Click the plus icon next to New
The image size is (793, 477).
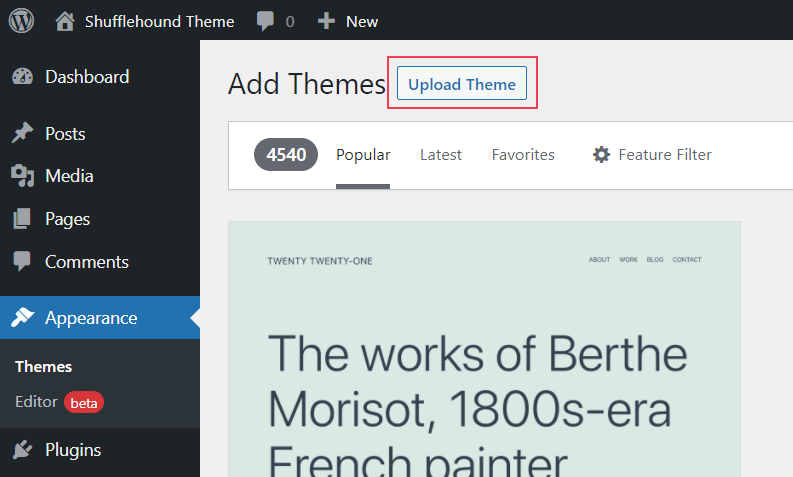326,21
